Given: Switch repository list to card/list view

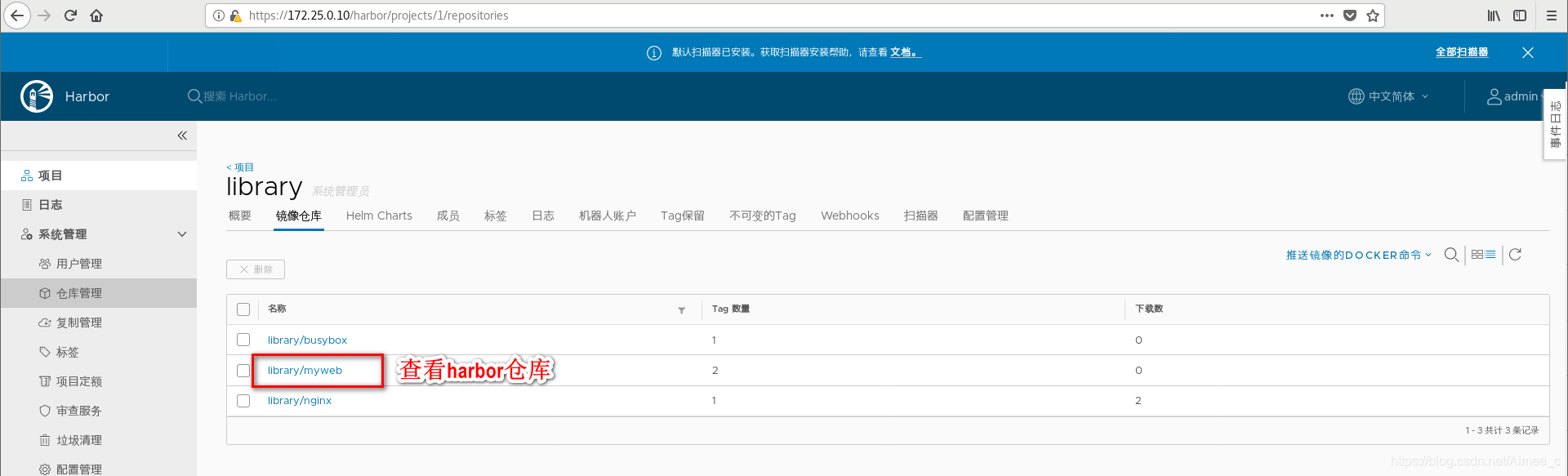Looking at the screenshot, I should [1484, 255].
